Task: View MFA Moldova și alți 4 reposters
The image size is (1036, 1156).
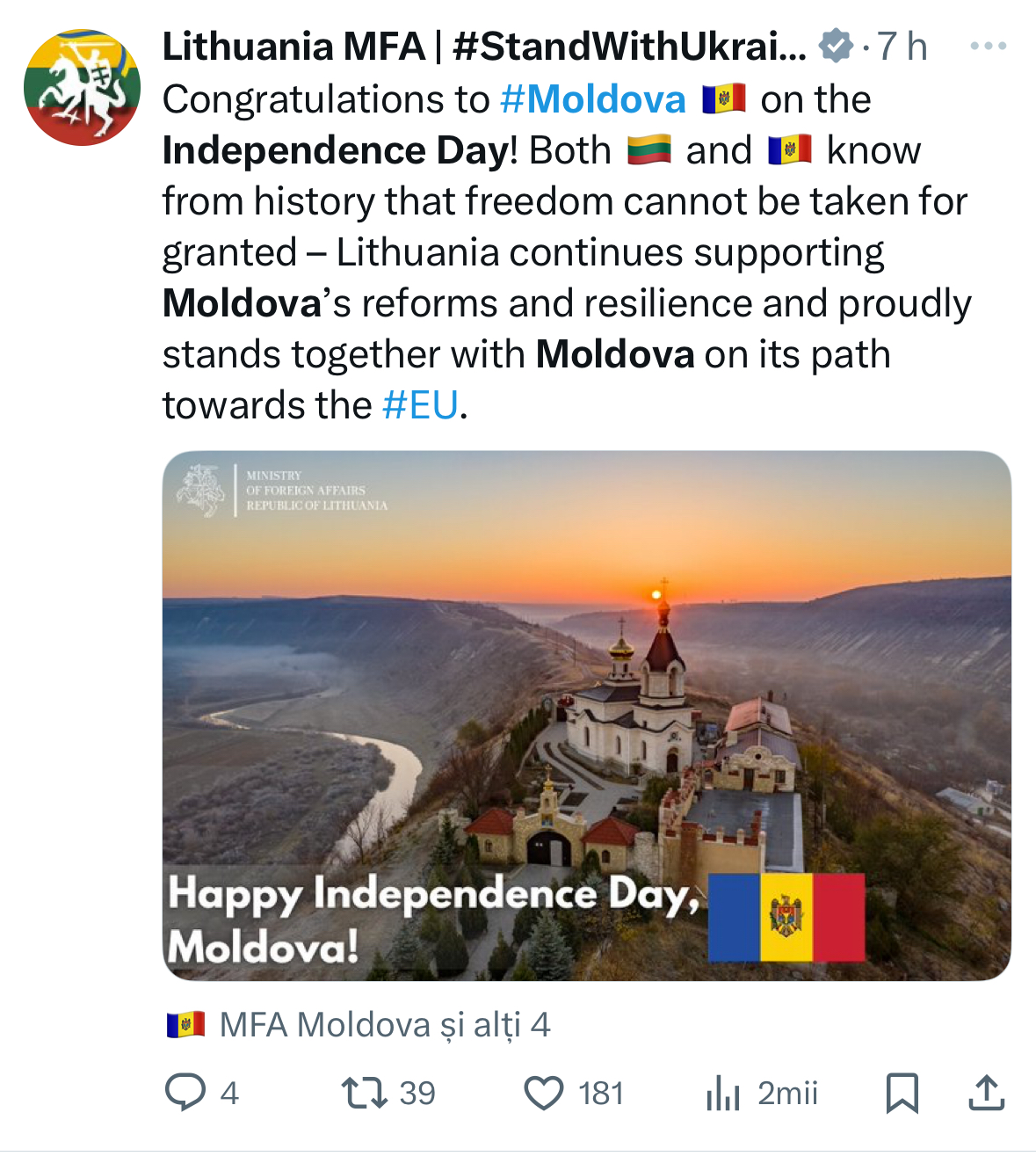Action: (x=385, y=1025)
